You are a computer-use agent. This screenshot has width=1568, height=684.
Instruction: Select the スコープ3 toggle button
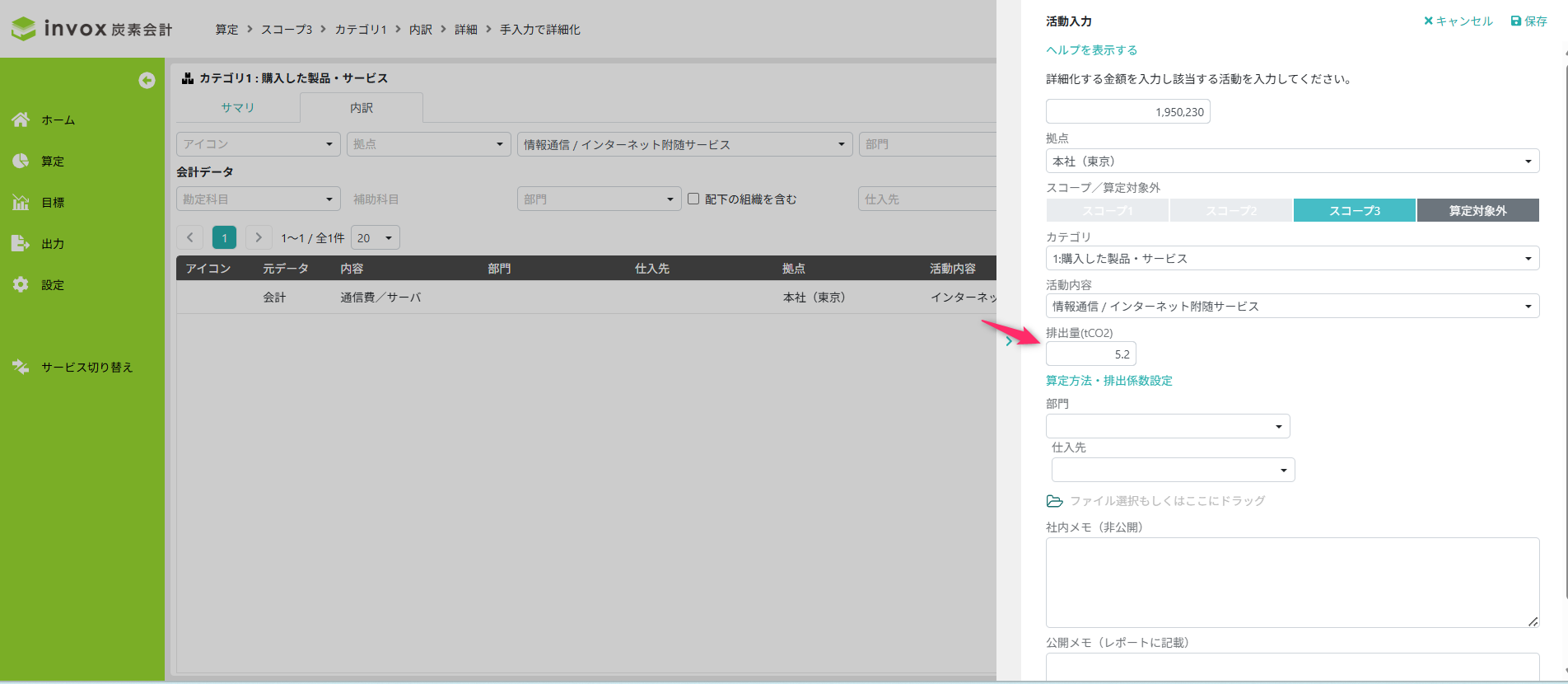[x=1354, y=210]
